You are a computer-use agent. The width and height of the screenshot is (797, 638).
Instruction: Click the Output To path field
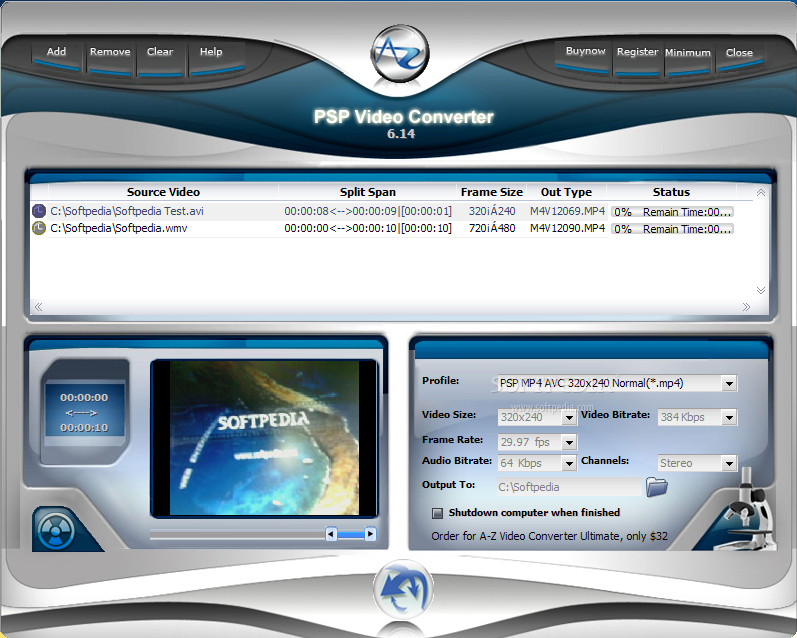pyautogui.click(x=569, y=487)
